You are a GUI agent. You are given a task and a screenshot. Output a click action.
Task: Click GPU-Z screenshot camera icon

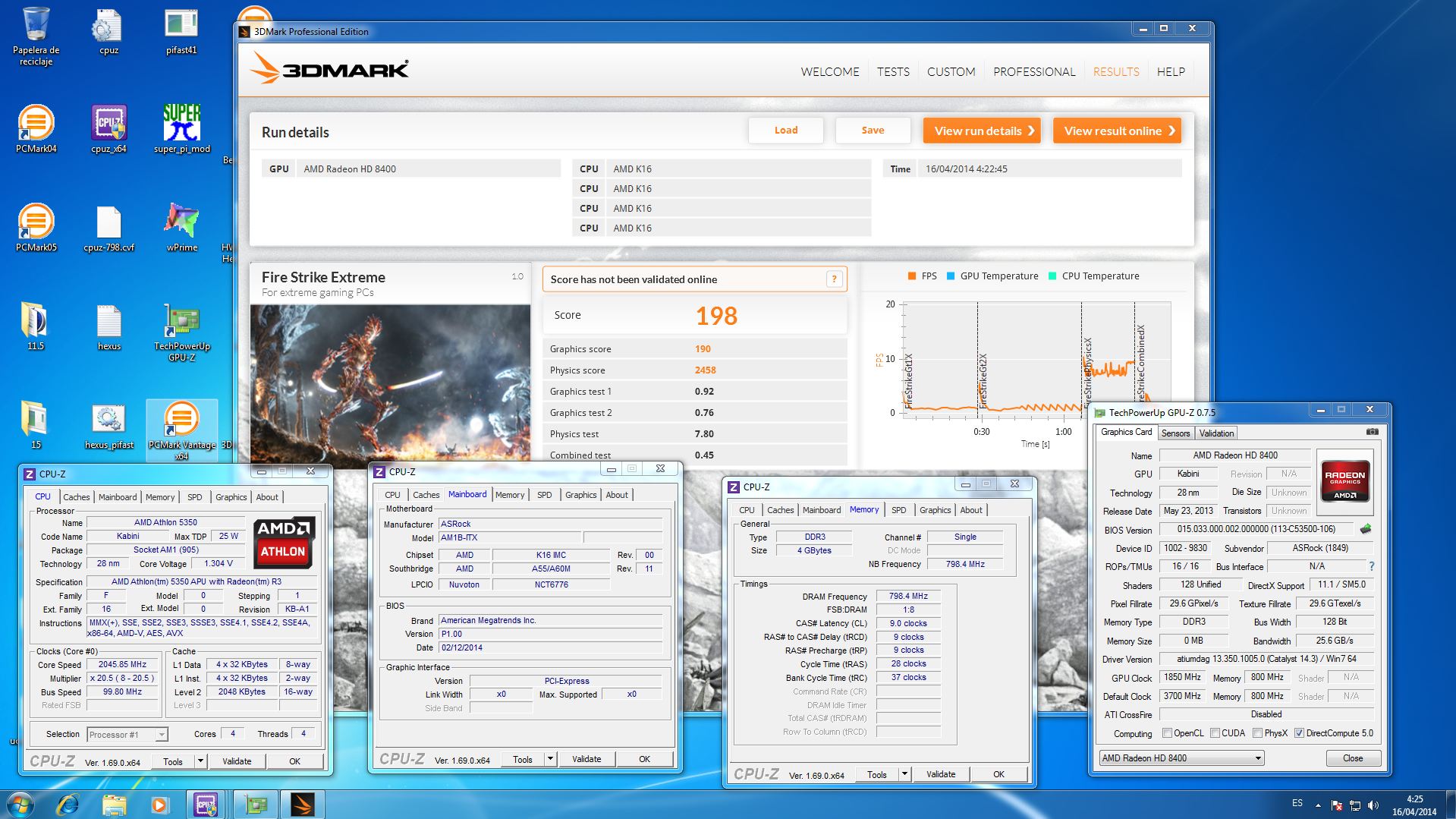(1372, 432)
